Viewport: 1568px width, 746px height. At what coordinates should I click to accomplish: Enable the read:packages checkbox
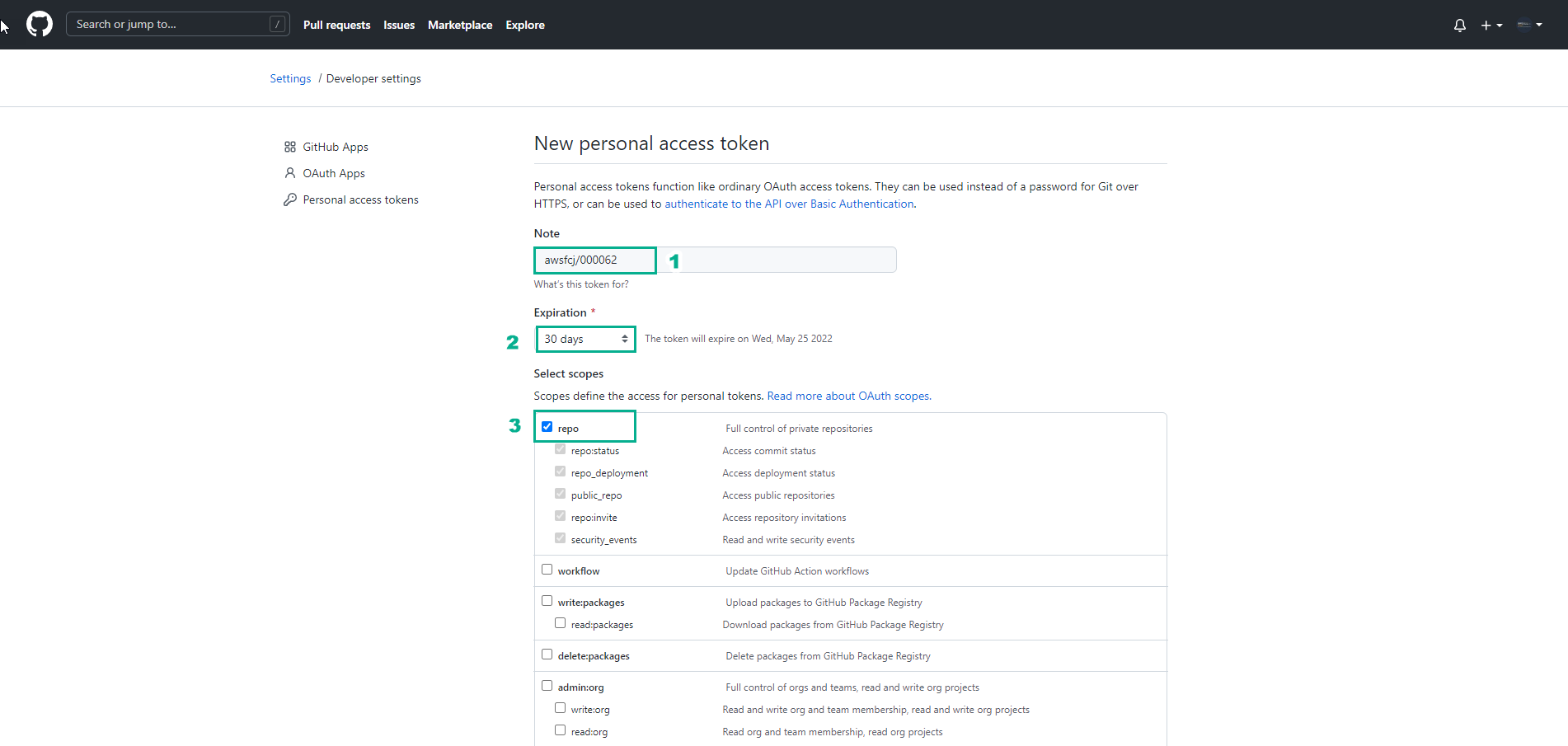[x=560, y=623]
